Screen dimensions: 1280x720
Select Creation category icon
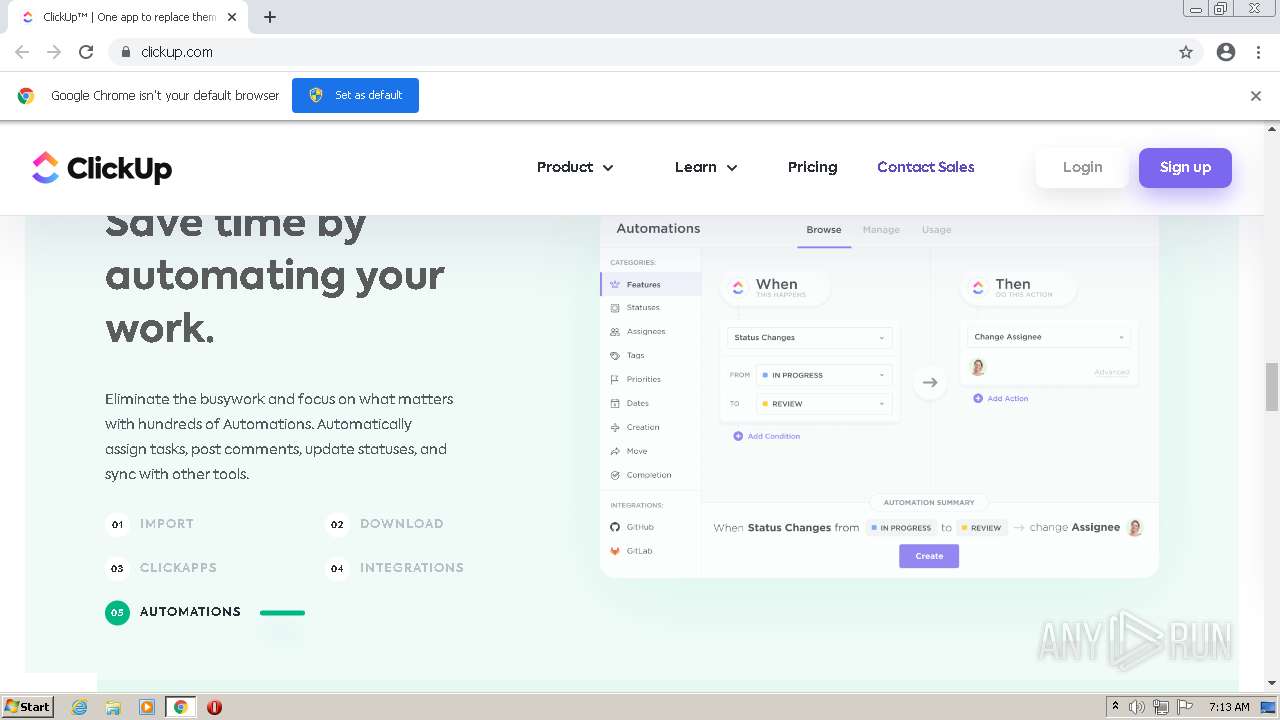coord(615,428)
